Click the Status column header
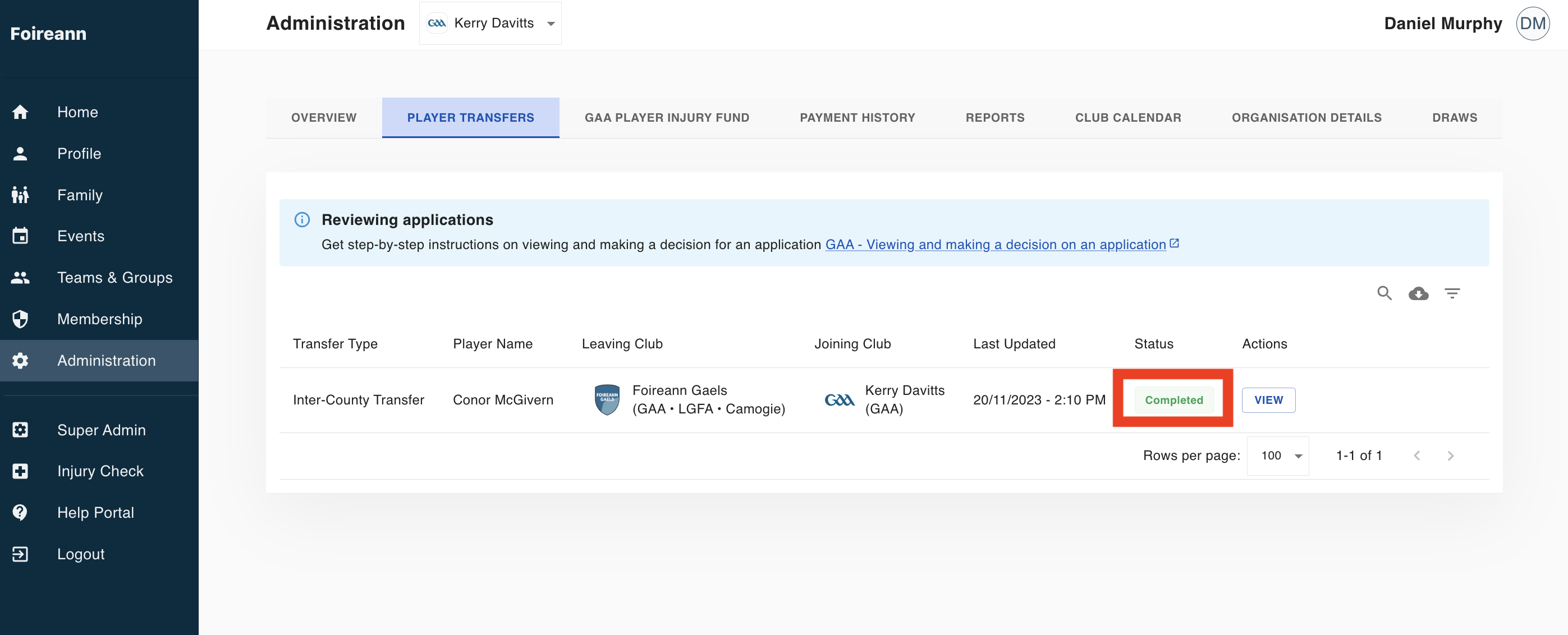Screen dimensions: 1568x635 tap(1153, 344)
